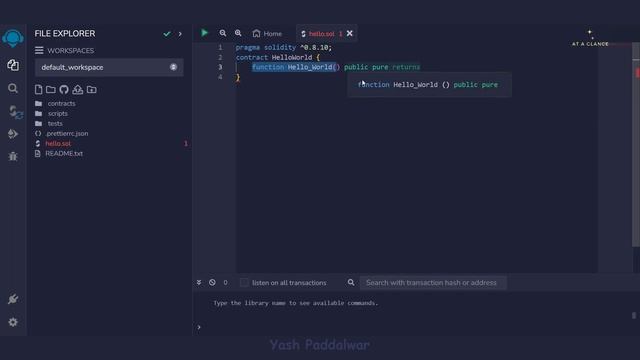Collapse the terminal panel double arrow
This screenshot has width=640, height=360.
click(199, 282)
